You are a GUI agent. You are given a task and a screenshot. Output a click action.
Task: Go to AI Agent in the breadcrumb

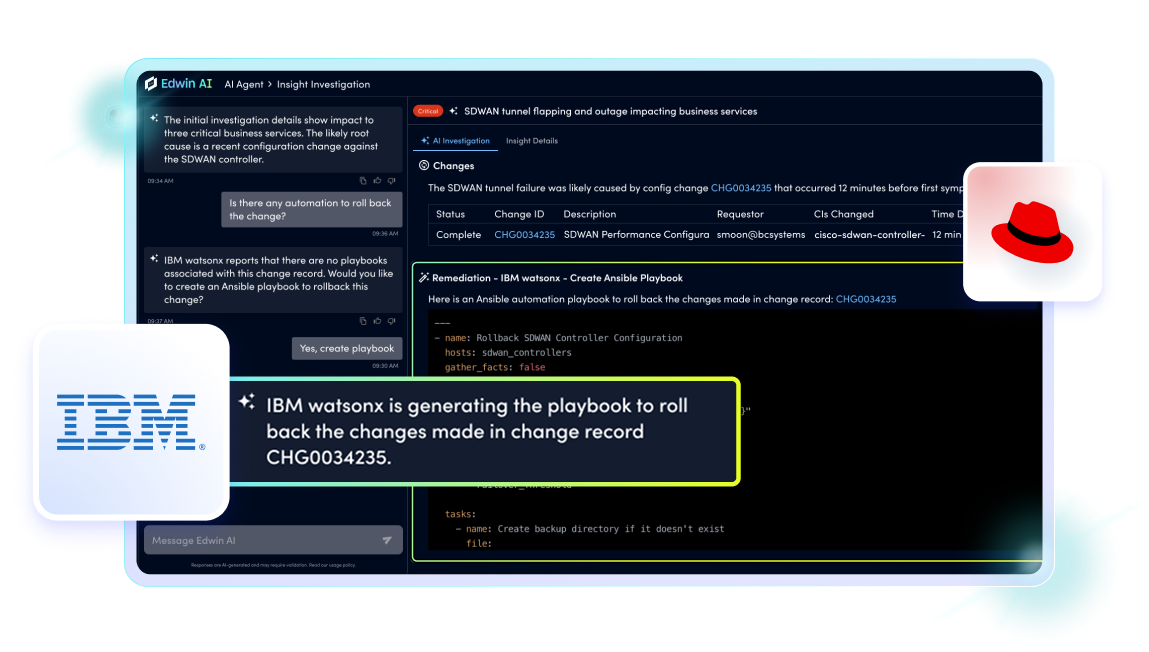pos(244,85)
